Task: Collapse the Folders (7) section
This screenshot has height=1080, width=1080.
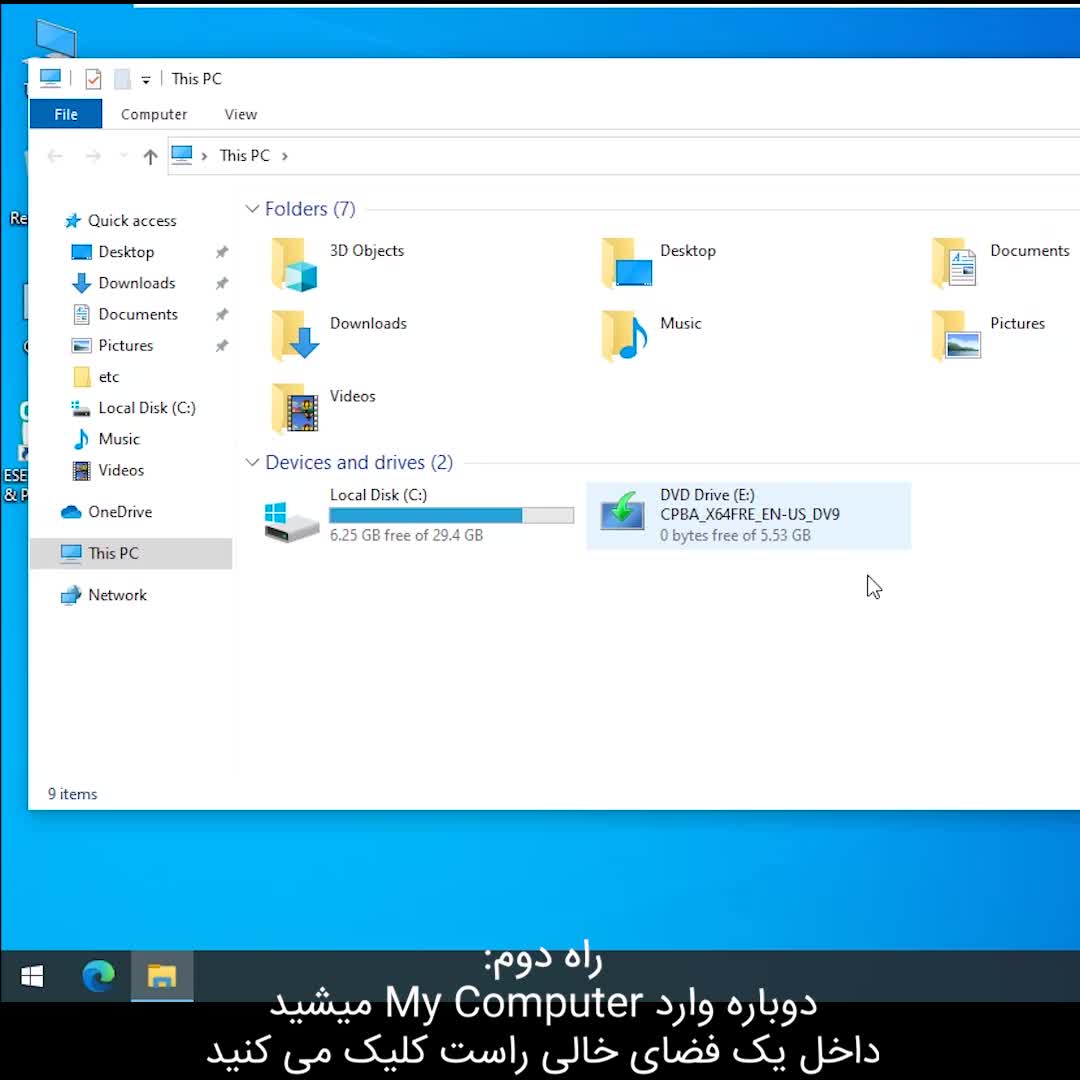Action: pyautogui.click(x=252, y=209)
